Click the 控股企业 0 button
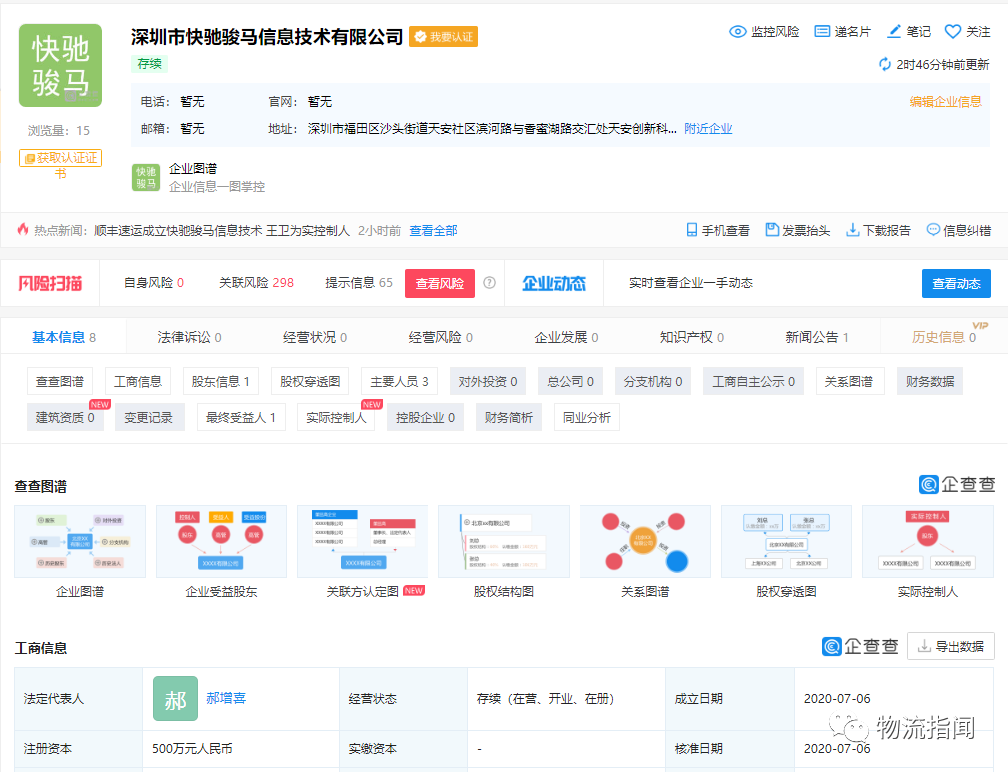Viewport: 1008px width, 772px height. [426, 417]
